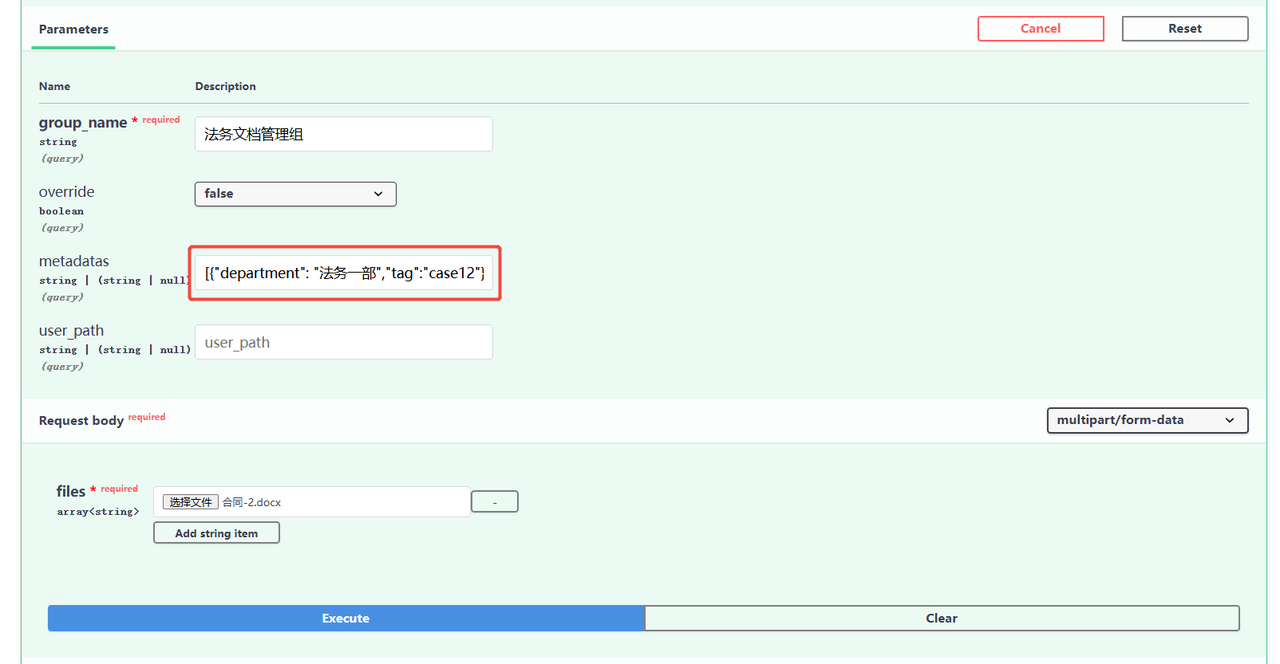This screenshot has height=664, width=1280.
Task: Click the Cancel button
Action: coord(1040,29)
